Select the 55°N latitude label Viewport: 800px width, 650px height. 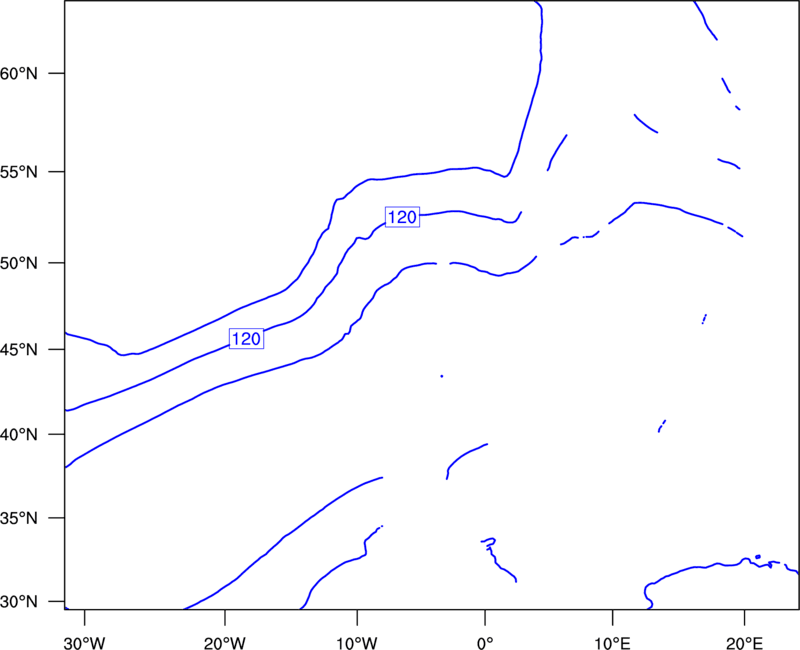pos(19,172)
